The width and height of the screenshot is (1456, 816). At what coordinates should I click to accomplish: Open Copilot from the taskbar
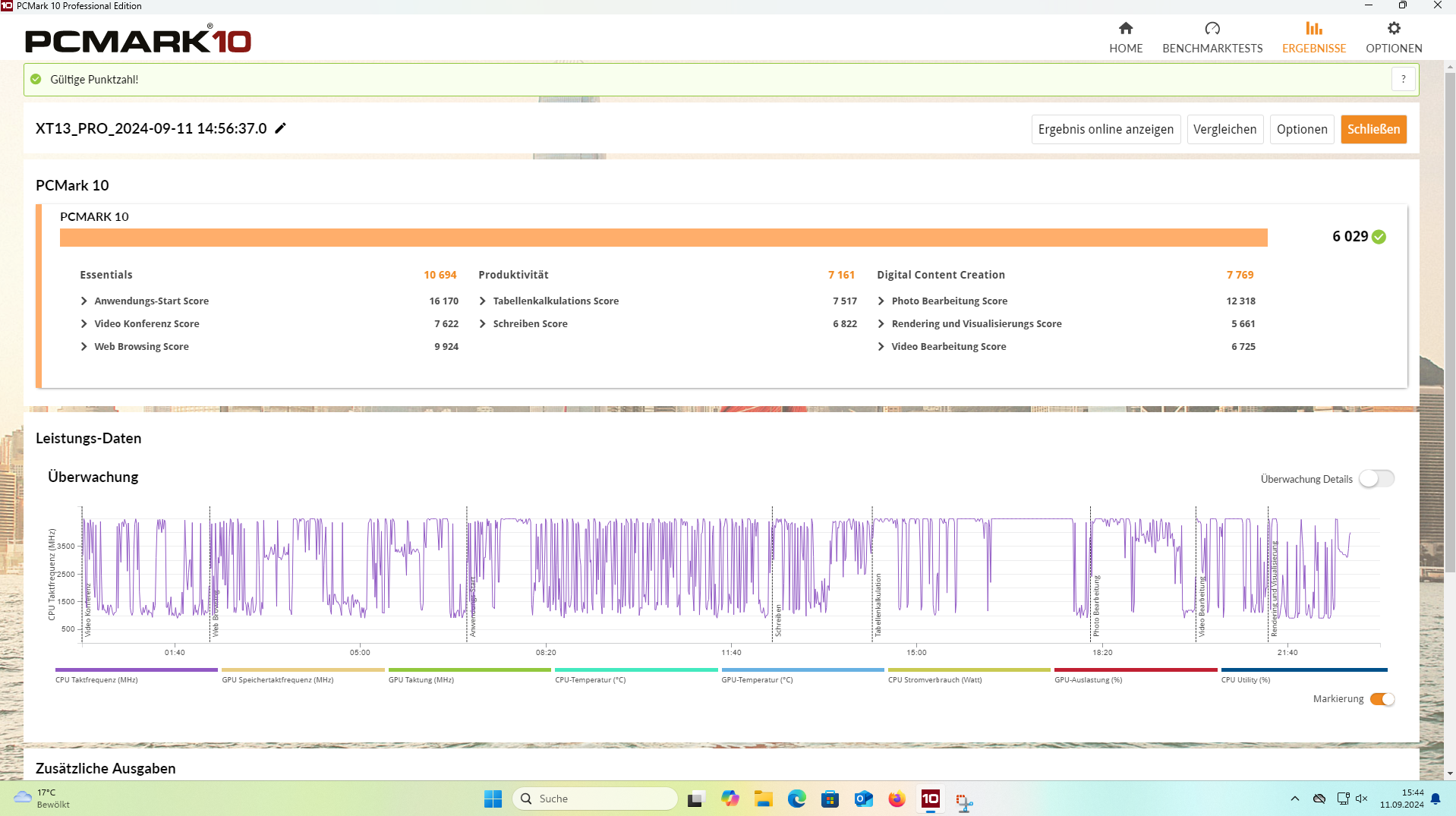tap(730, 799)
